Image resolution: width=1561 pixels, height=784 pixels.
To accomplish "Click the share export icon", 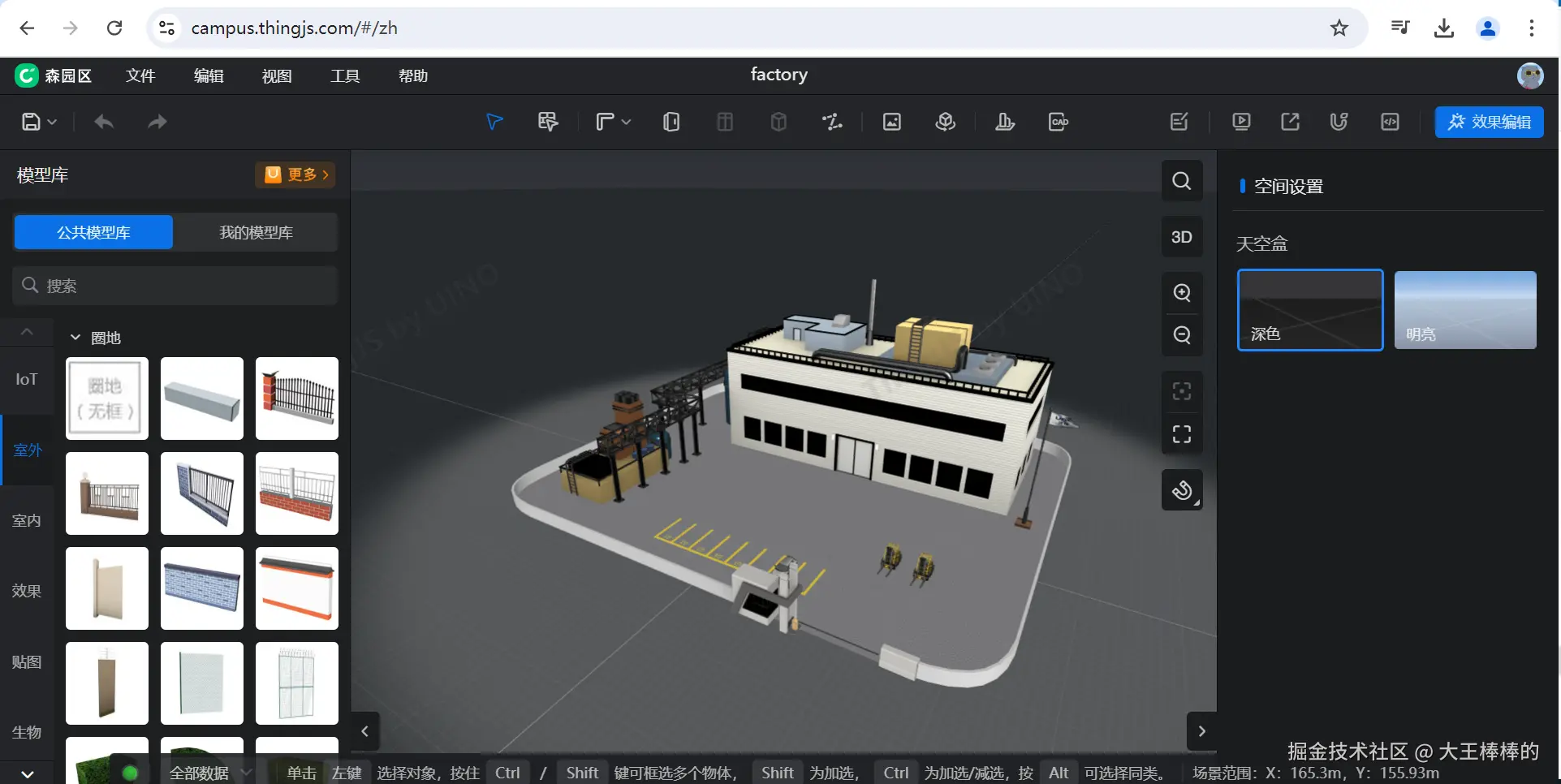I will coord(1291,122).
